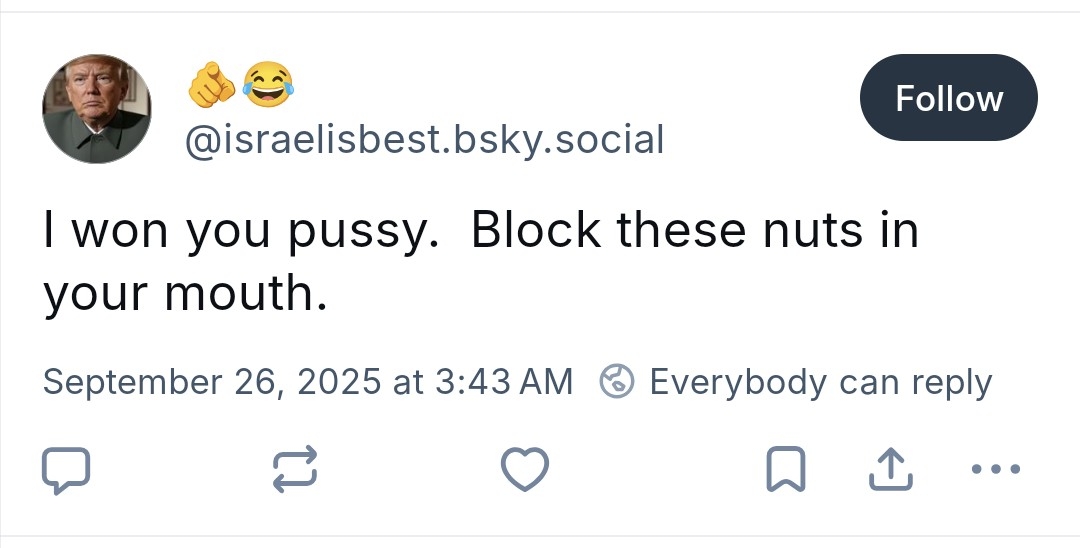Open the @israelisbest.bsky.social profile handle

click(424, 140)
